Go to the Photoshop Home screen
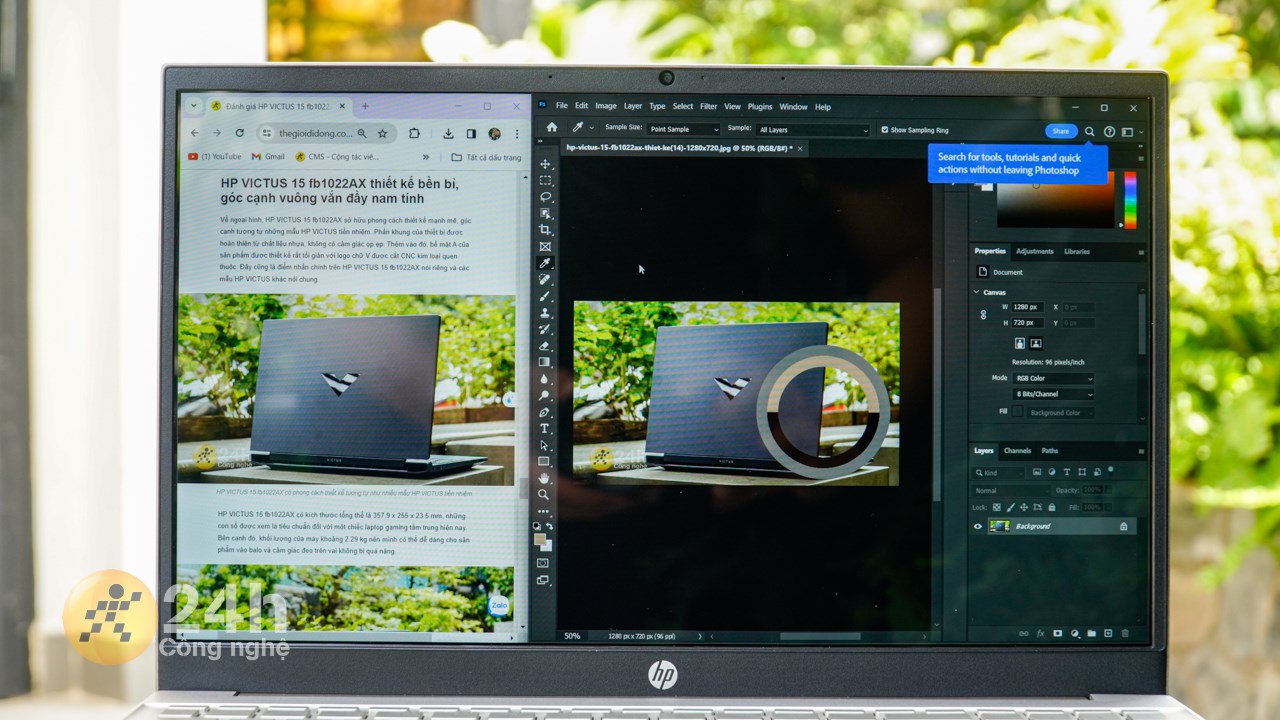The width and height of the screenshot is (1280, 720). [551, 128]
